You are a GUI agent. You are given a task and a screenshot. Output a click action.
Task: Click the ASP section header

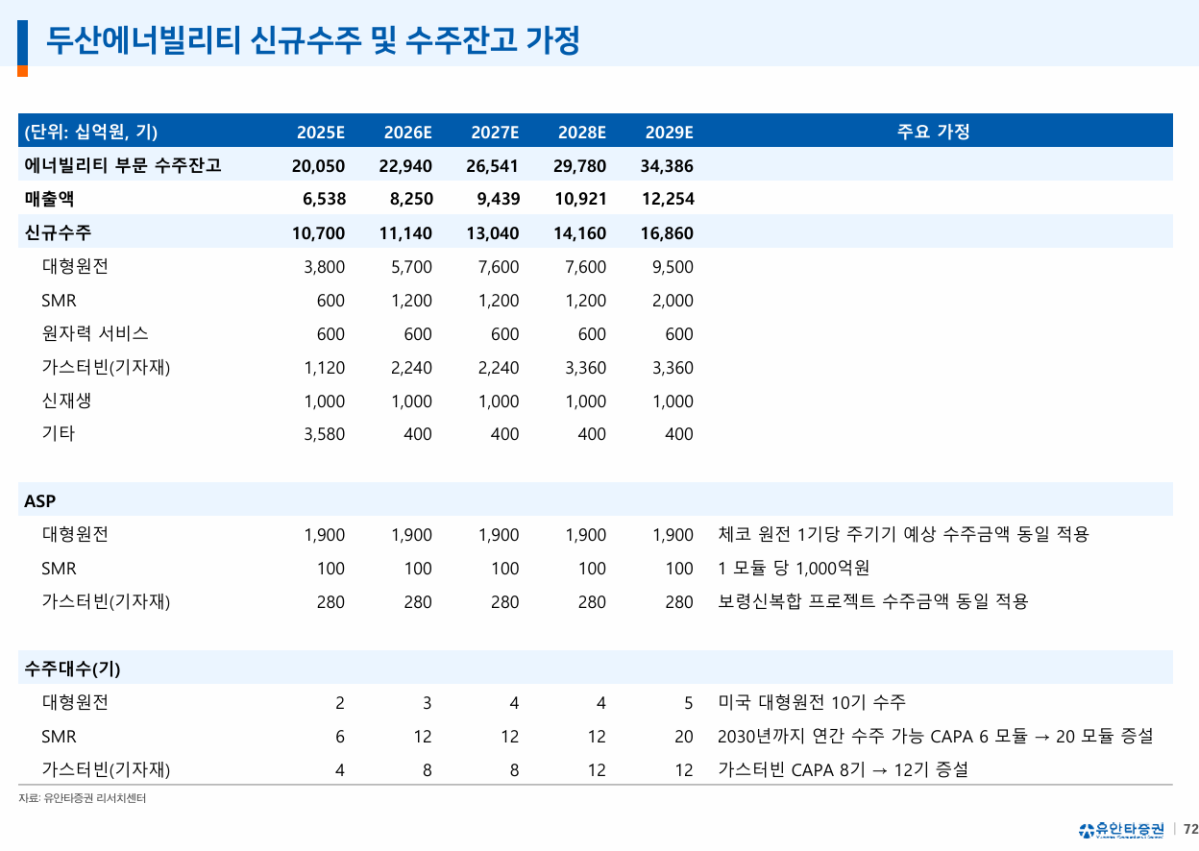point(40,501)
